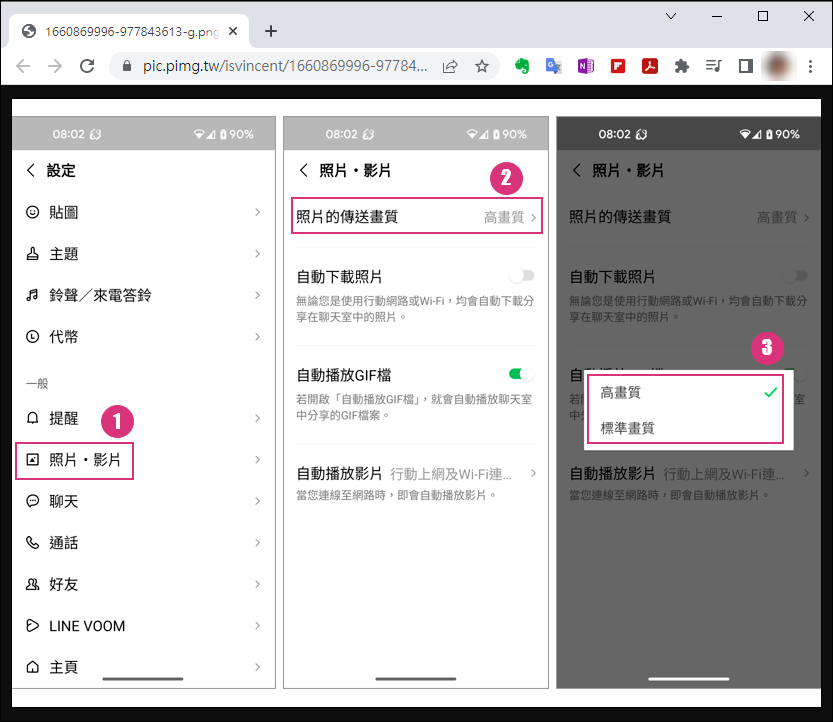Click the 好友 label
The image size is (833, 722).
[x=64, y=584]
